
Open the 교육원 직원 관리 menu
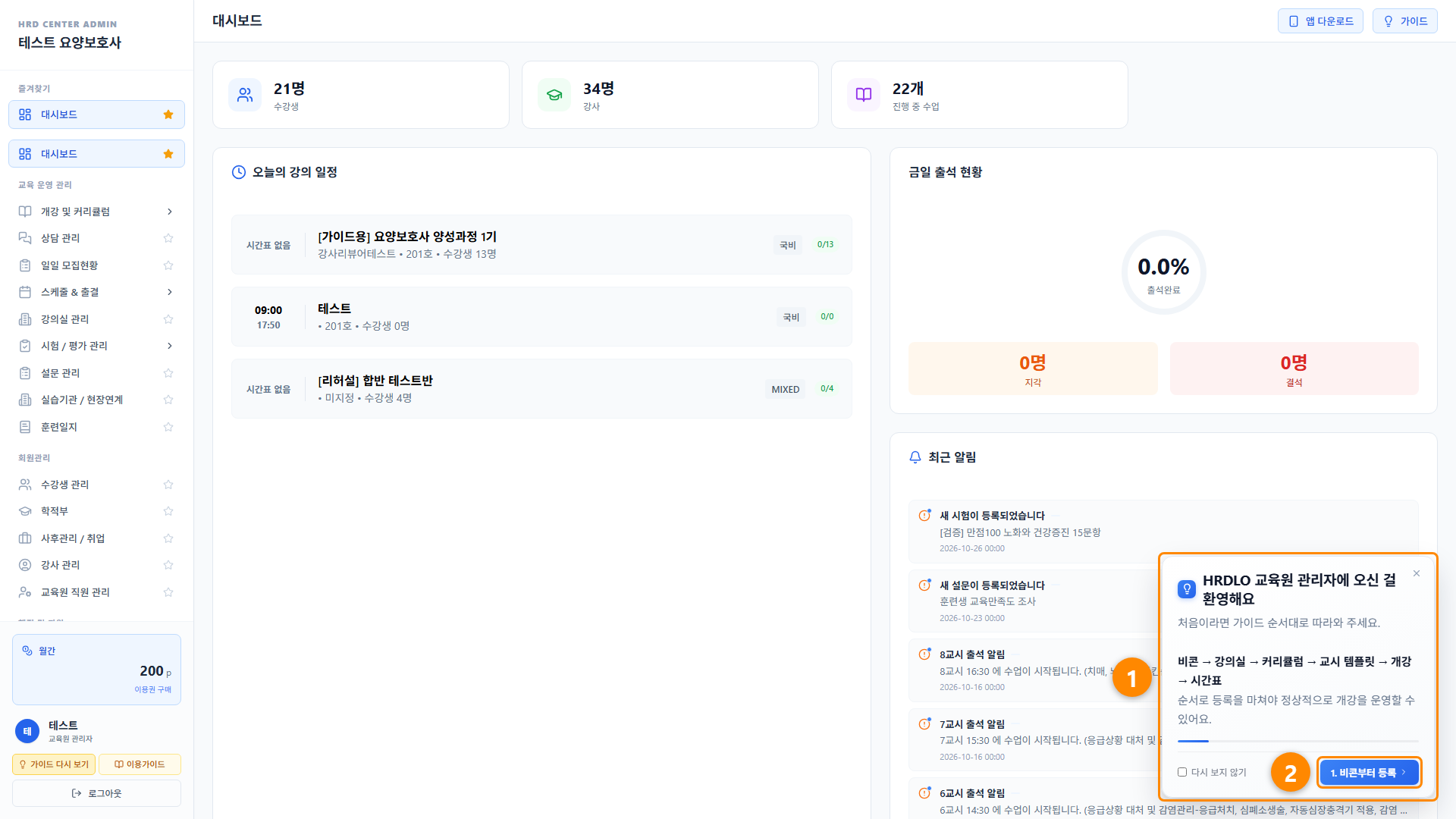[x=96, y=592]
